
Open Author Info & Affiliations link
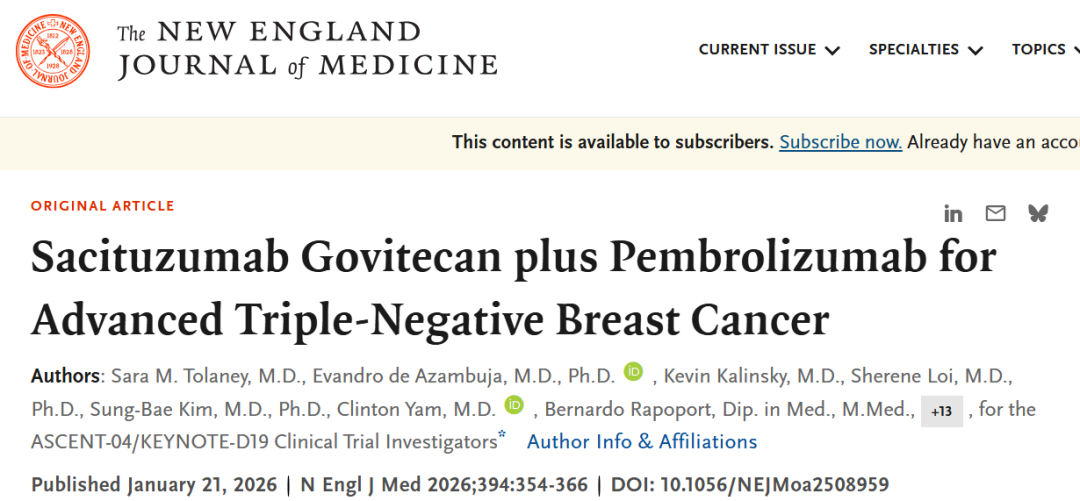coord(642,442)
